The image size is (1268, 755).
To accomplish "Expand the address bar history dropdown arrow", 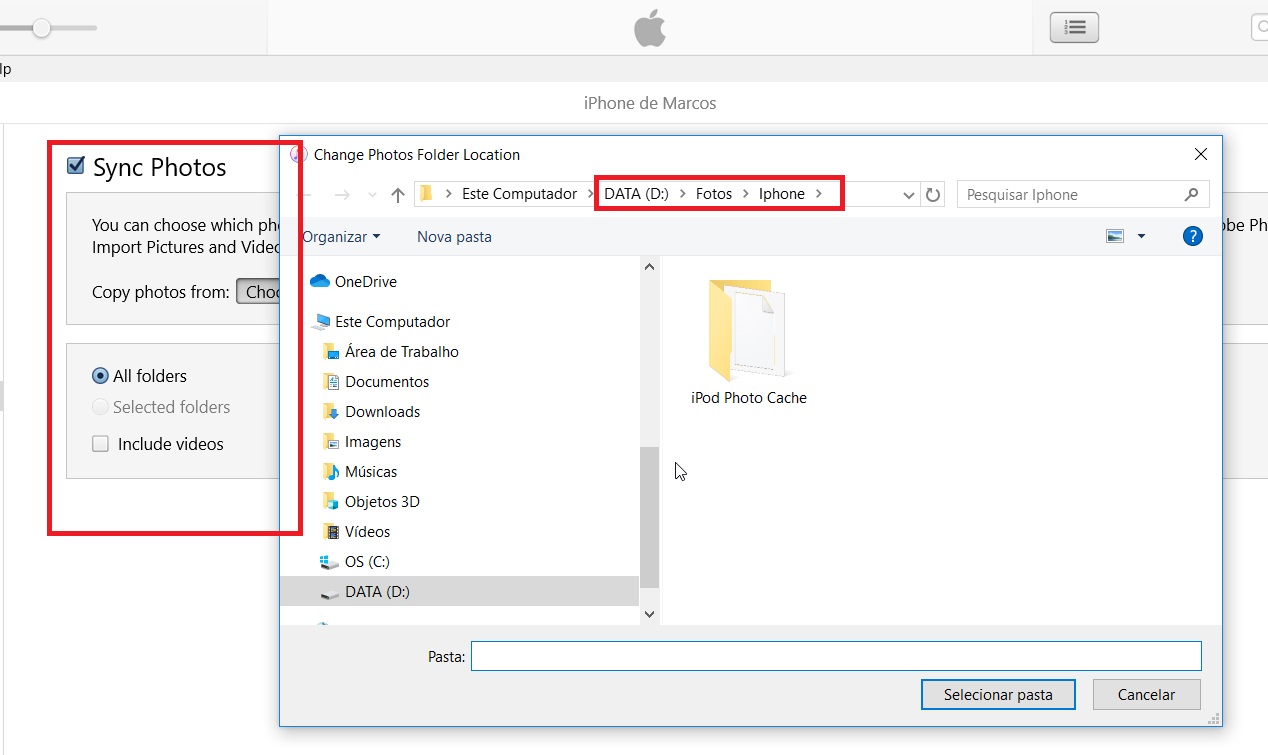I will 907,194.
